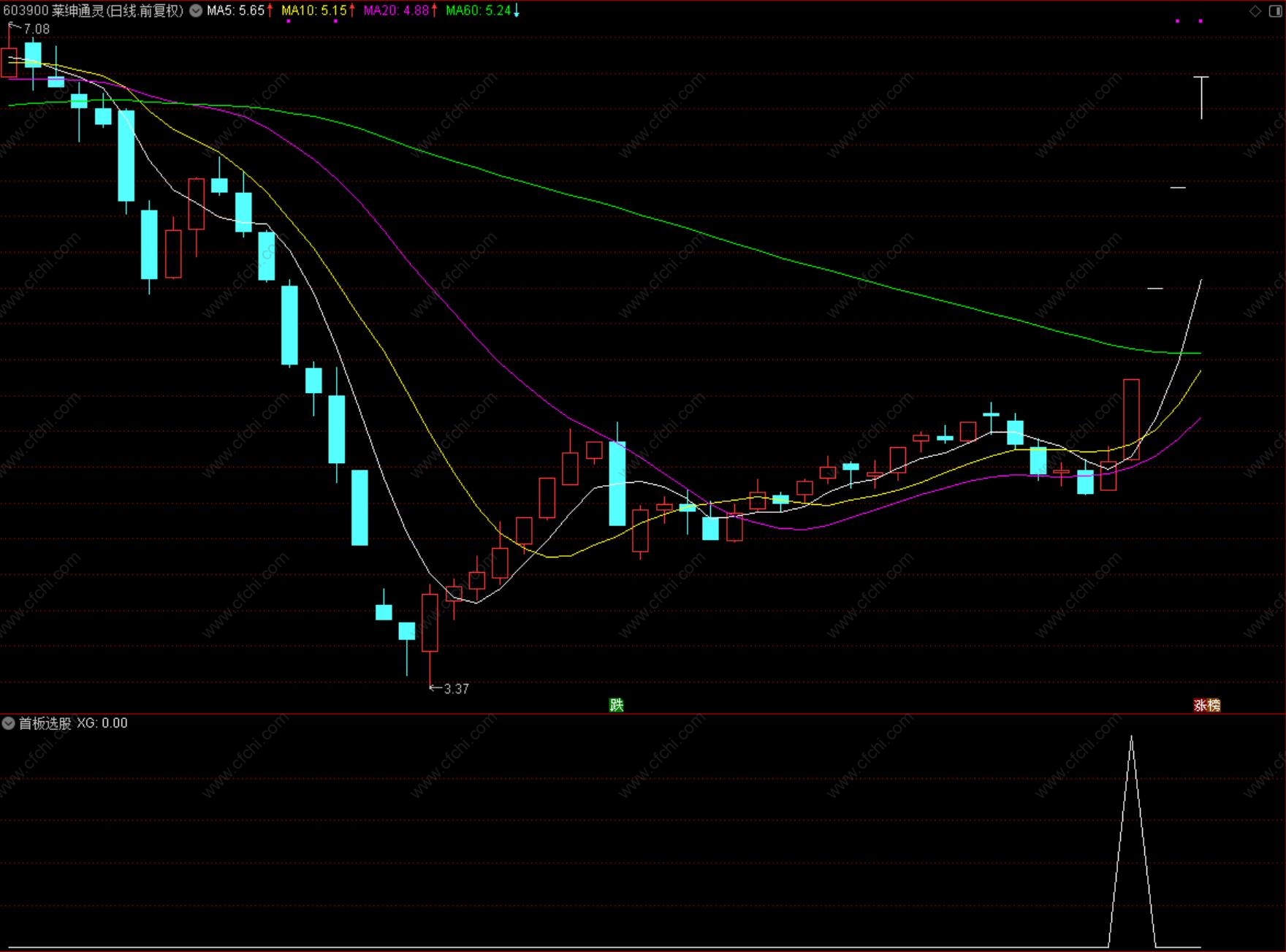Click the orange 榜 marker icon
Screen dimensions: 1286x952
point(1214,705)
